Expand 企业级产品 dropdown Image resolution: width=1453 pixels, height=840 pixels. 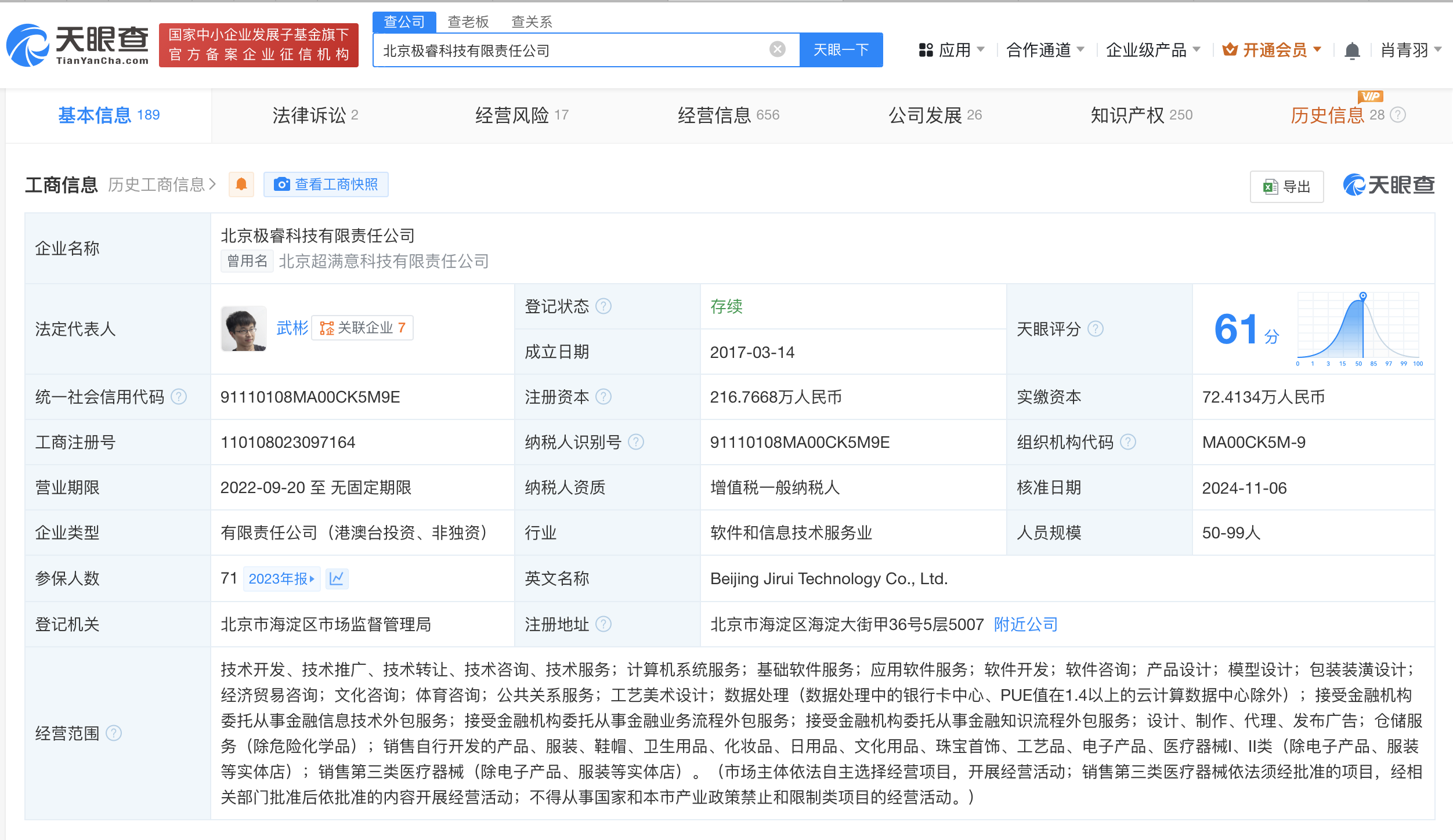1153,50
